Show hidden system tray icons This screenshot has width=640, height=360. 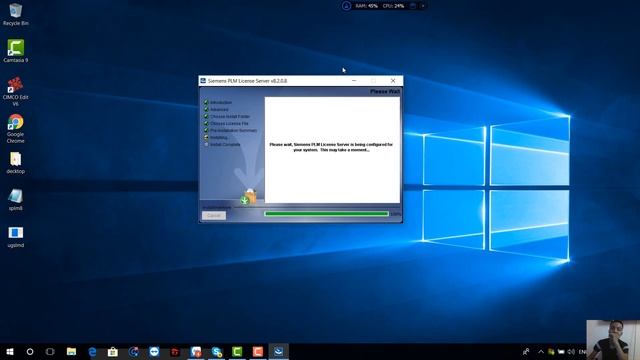541,351
